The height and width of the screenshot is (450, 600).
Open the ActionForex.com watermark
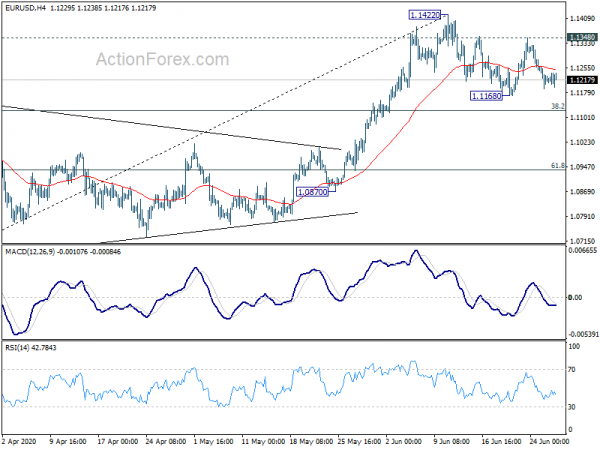pyautogui.click(x=162, y=59)
